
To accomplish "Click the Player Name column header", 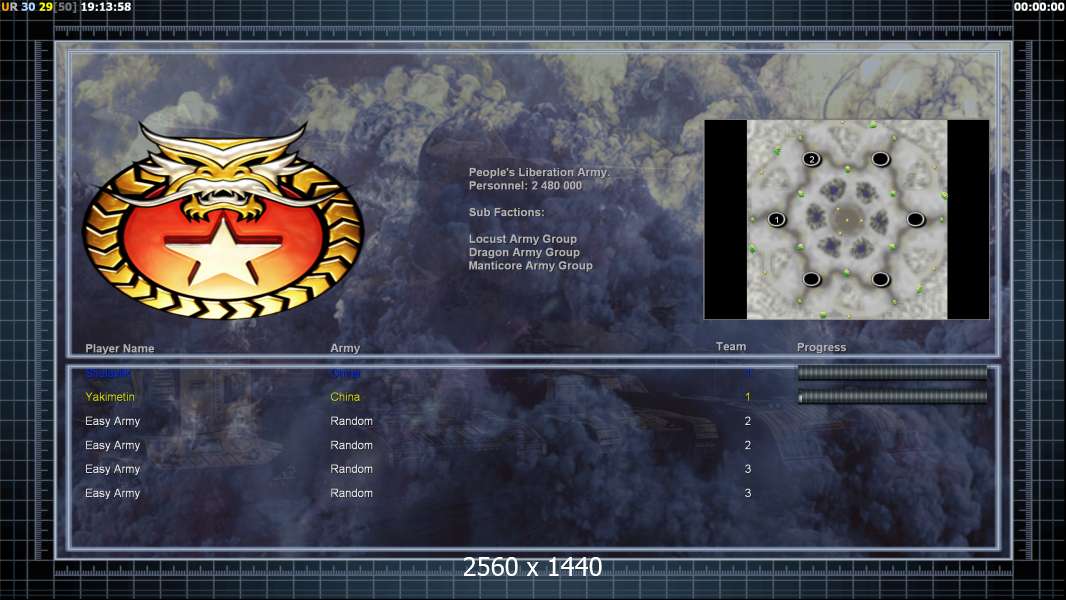I will coord(120,348).
